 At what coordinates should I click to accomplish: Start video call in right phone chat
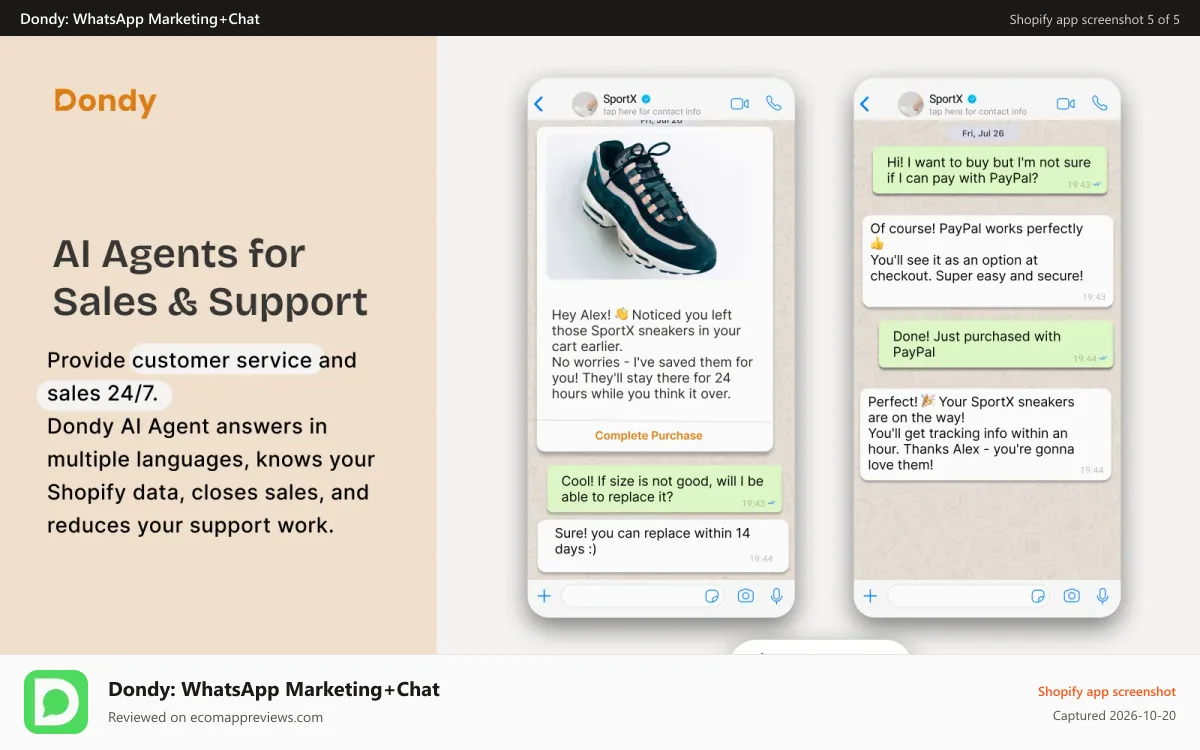[1066, 104]
